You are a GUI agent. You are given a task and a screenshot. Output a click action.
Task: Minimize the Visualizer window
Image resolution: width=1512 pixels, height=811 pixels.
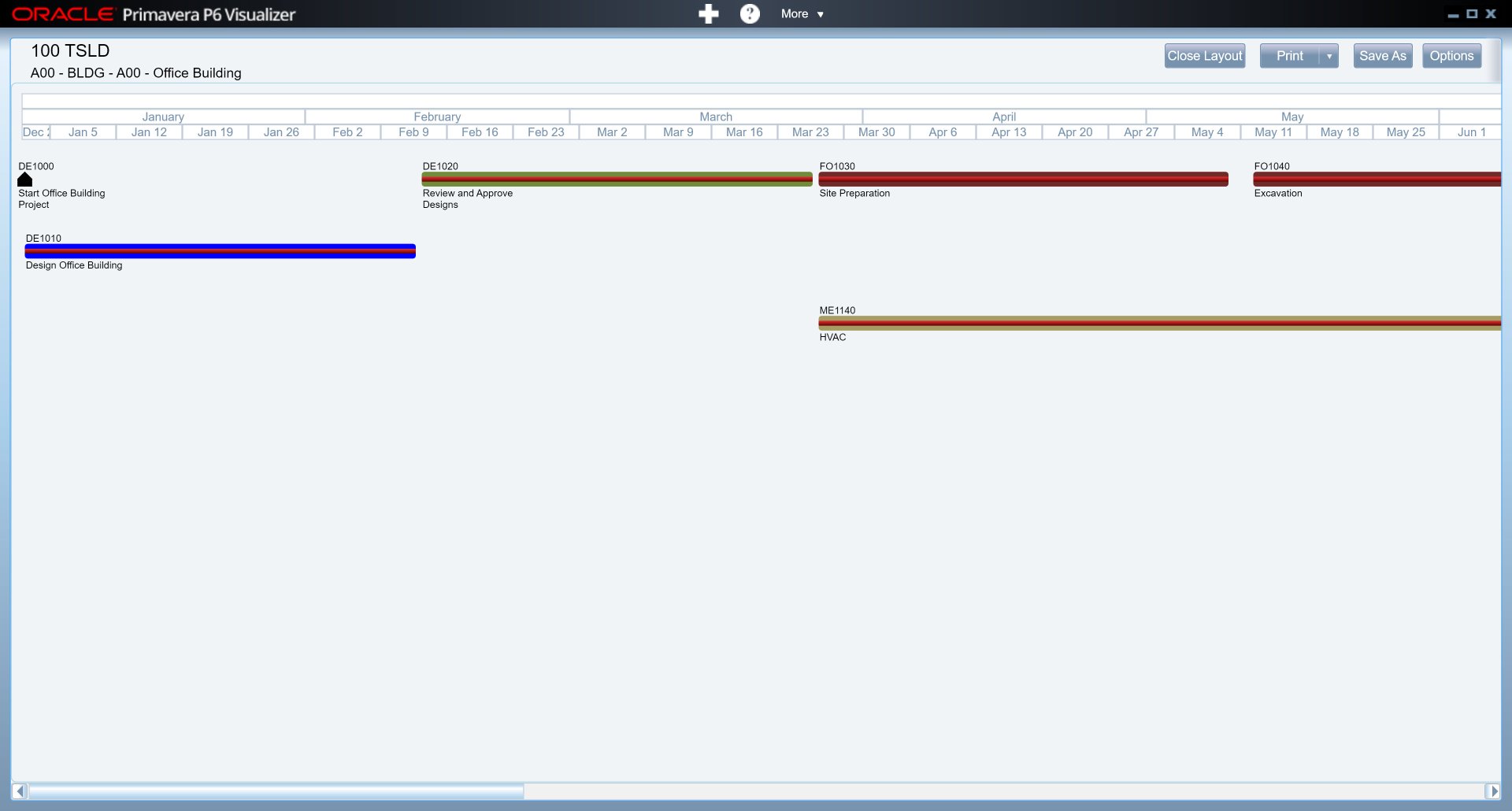click(x=1453, y=15)
